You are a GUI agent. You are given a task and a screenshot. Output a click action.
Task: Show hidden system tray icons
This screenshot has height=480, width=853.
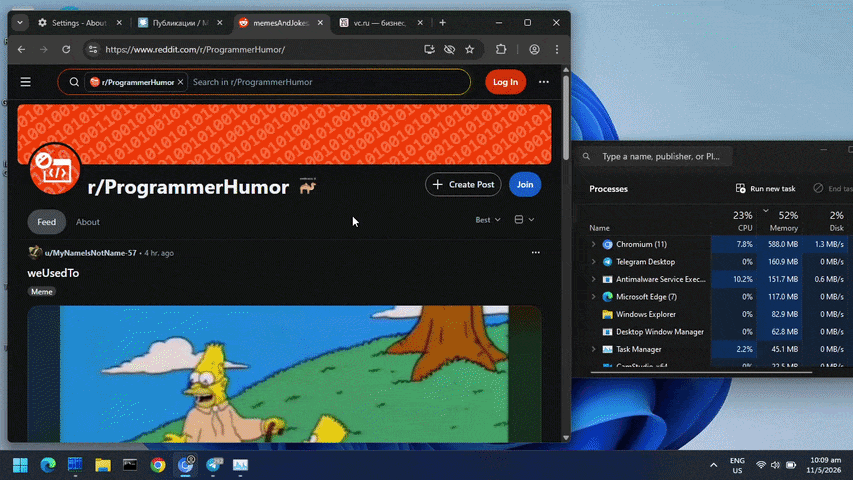tap(713, 465)
